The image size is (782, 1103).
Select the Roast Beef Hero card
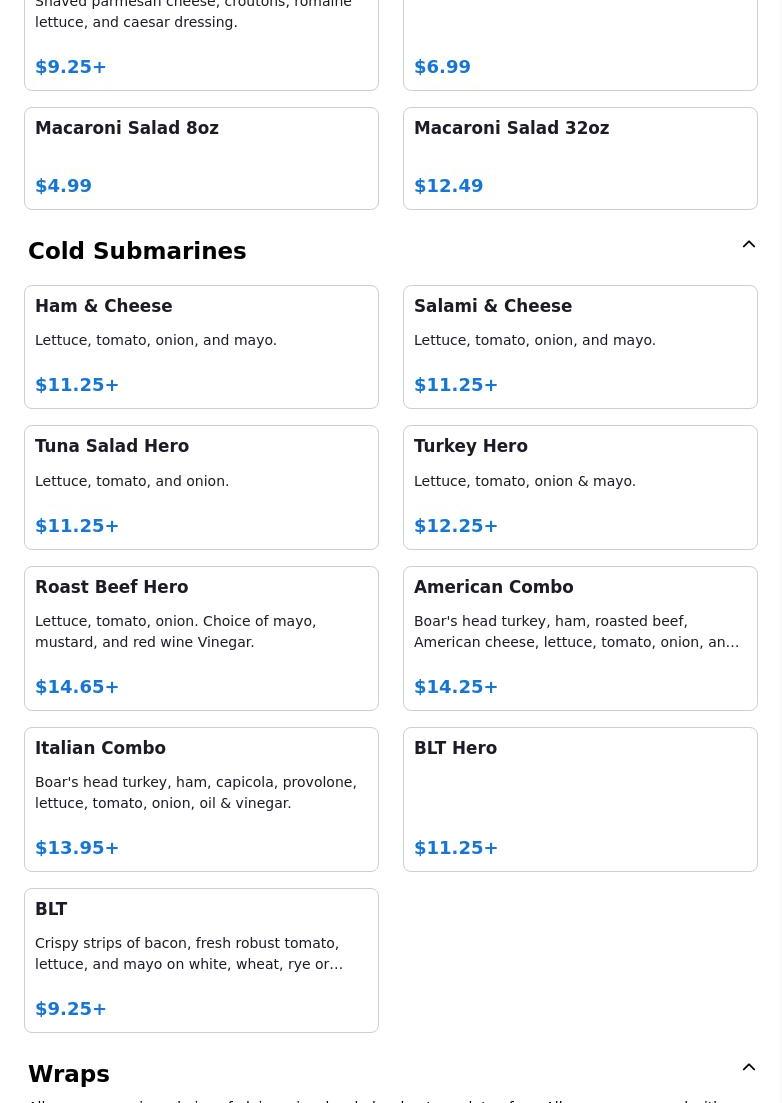coord(201,638)
